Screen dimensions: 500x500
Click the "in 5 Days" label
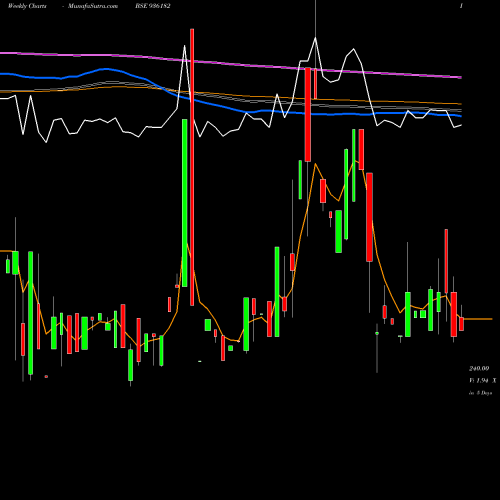[x=480, y=393]
